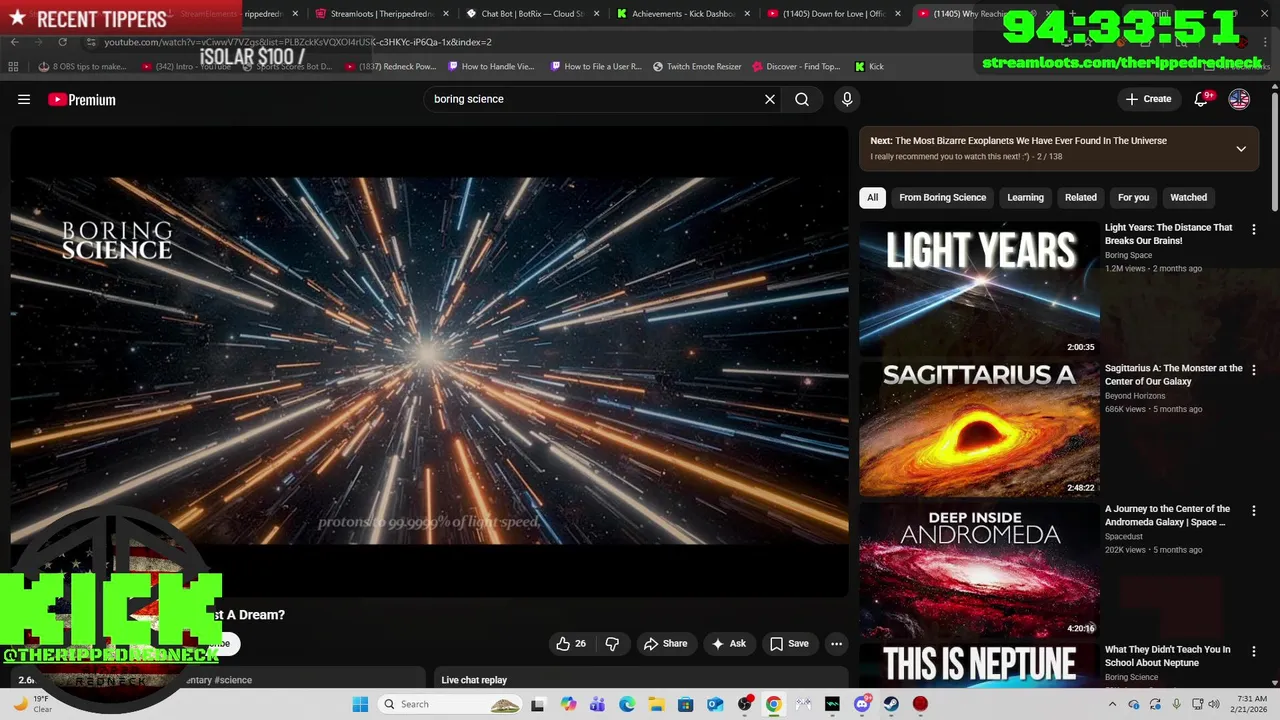Dislike the video with thumbs down

pos(612,644)
